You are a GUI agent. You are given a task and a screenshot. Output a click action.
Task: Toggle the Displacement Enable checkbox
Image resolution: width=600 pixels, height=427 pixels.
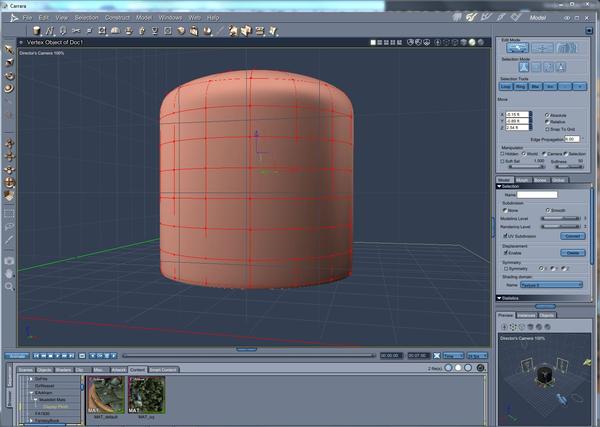pyautogui.click(x=506, y=253)
